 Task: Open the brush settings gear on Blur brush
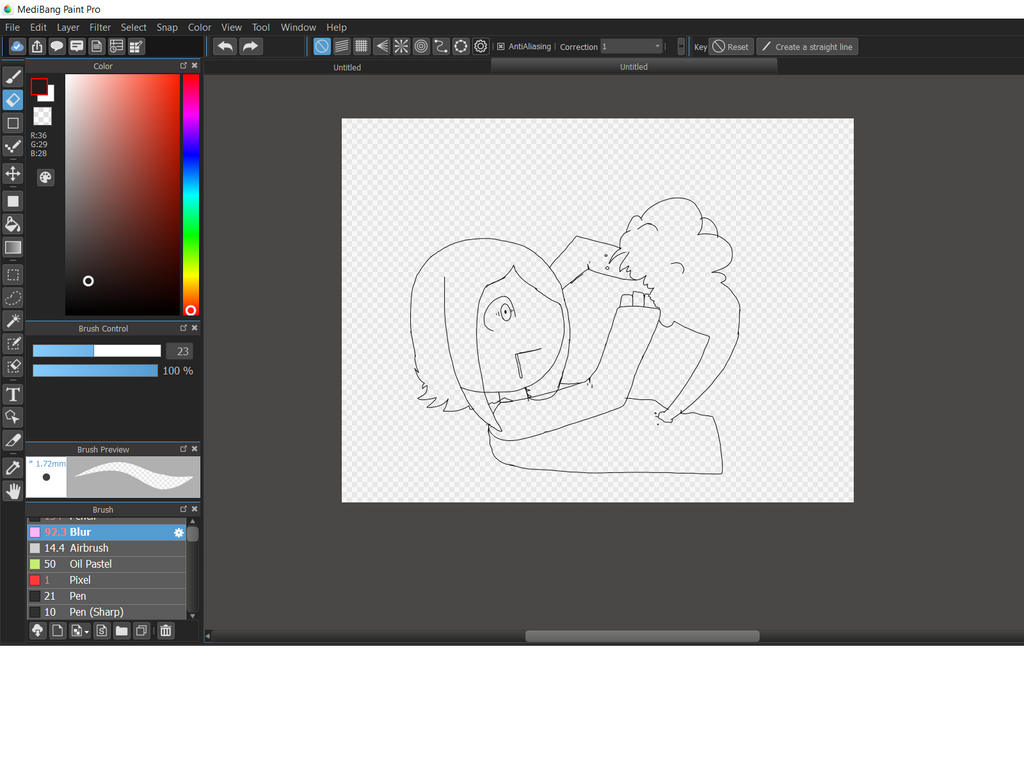178,533
